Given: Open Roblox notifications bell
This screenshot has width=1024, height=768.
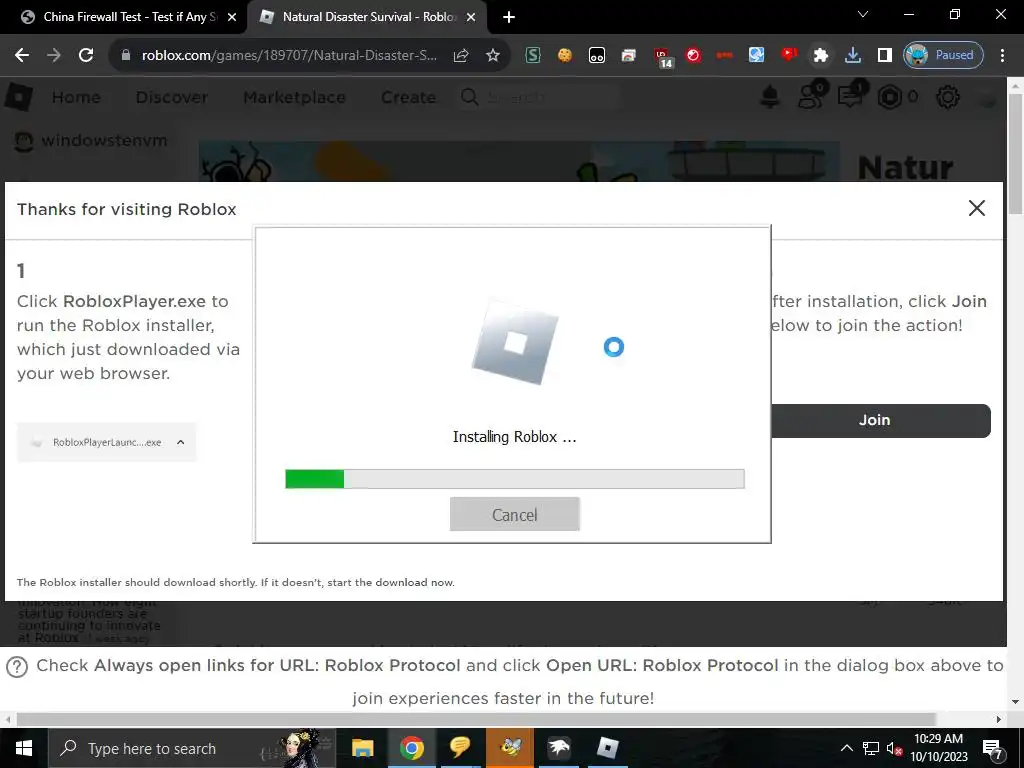Looking at the screenshot, I should pos(771,97).
